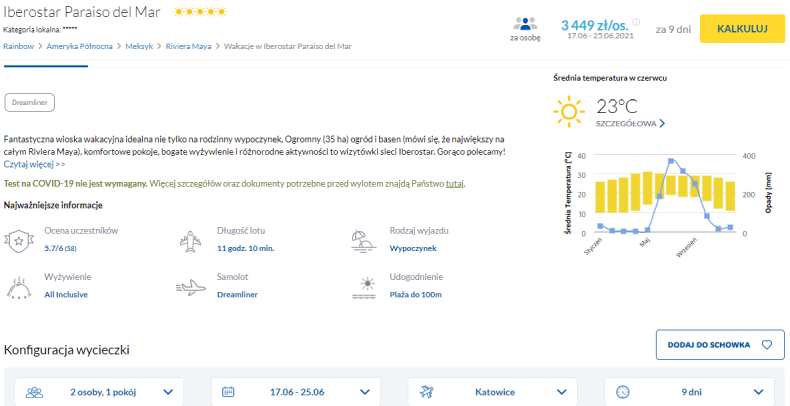Click the '3 449 zł/os.' price
The image size is (790, 406).
[595, 24]
